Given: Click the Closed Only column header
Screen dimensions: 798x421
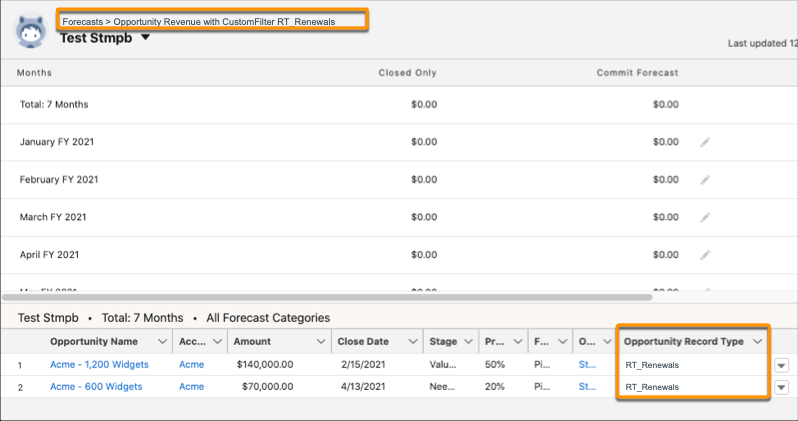Looking at the screenshot, I should [409, 73].
